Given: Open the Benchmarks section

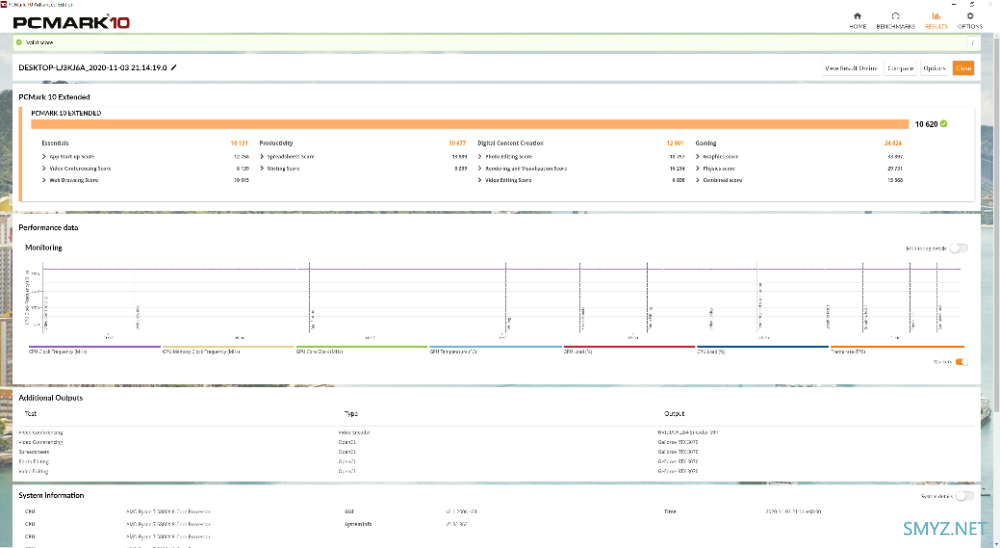Looking at the screenshot, I should click(895, 20).
